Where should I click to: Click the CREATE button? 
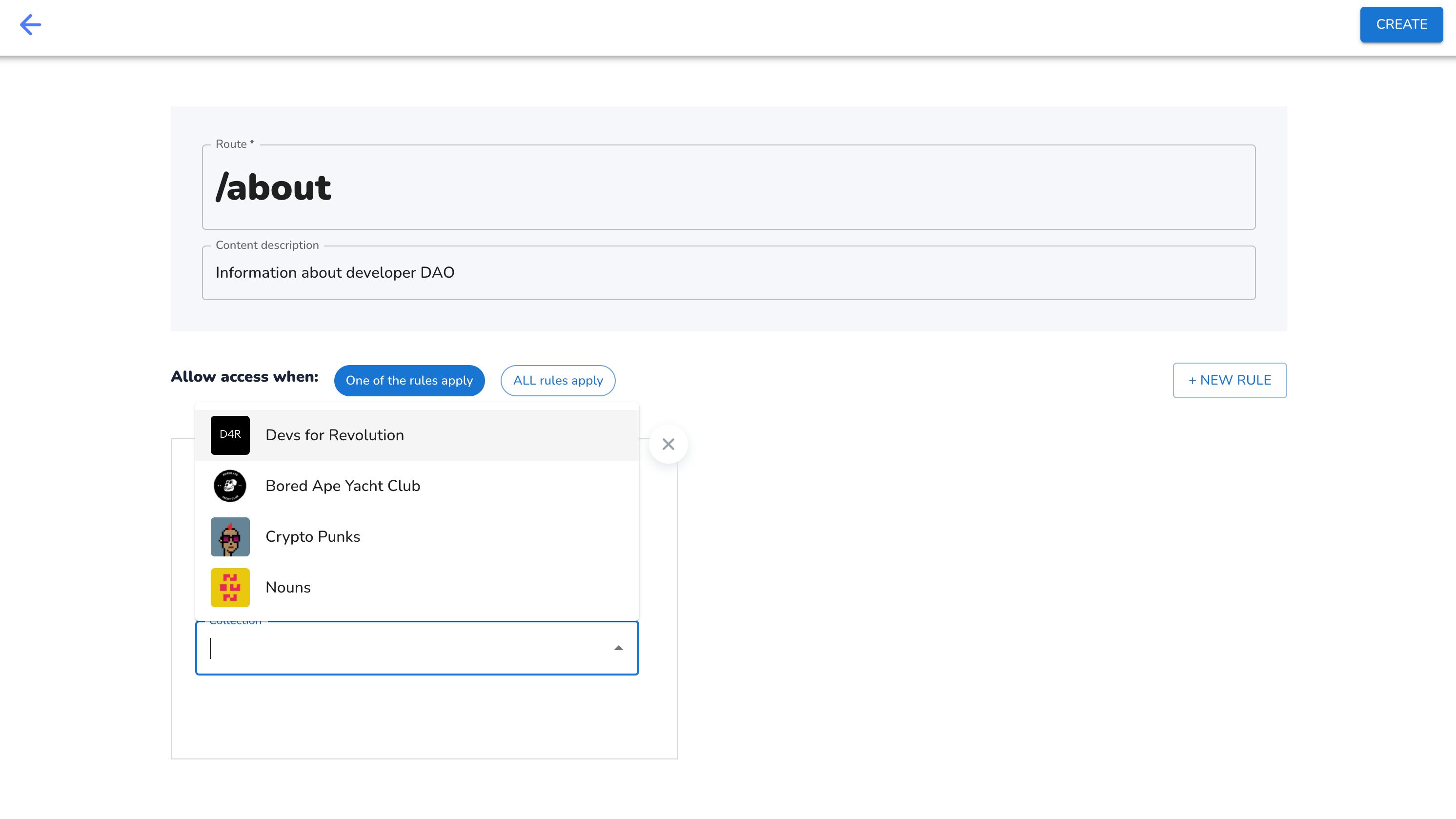pos(1401,24)
